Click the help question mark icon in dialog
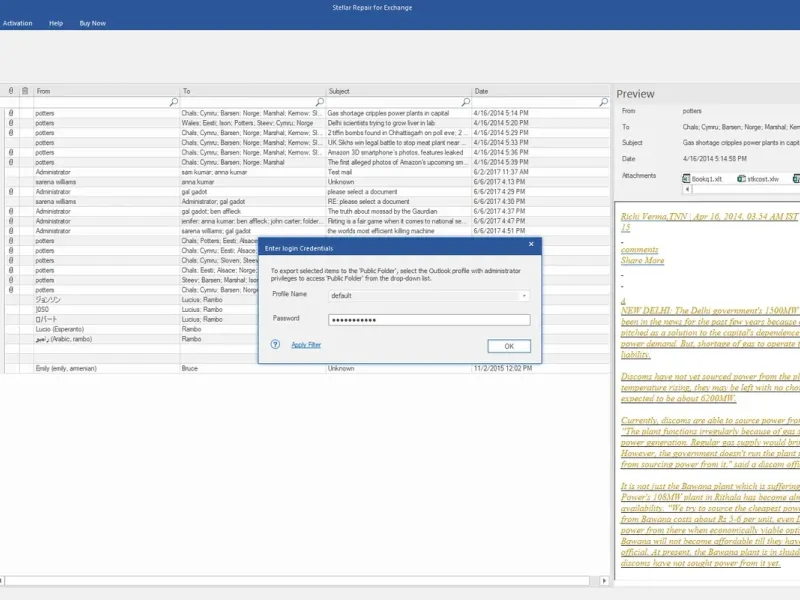800x600 pixels. point(275,344)
